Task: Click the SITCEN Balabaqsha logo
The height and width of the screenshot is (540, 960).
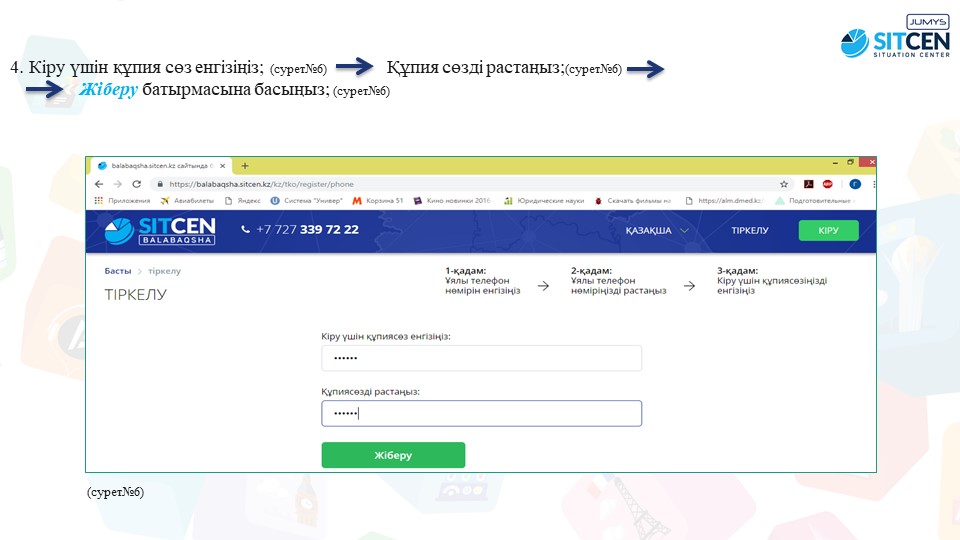Action: click(160, 230)
